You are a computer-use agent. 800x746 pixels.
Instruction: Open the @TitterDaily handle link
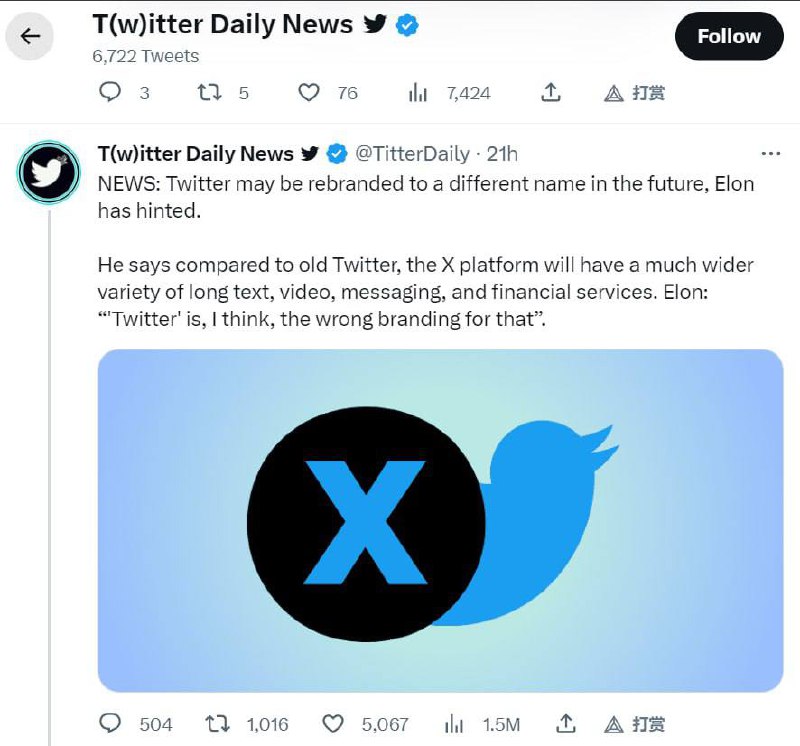413,154
